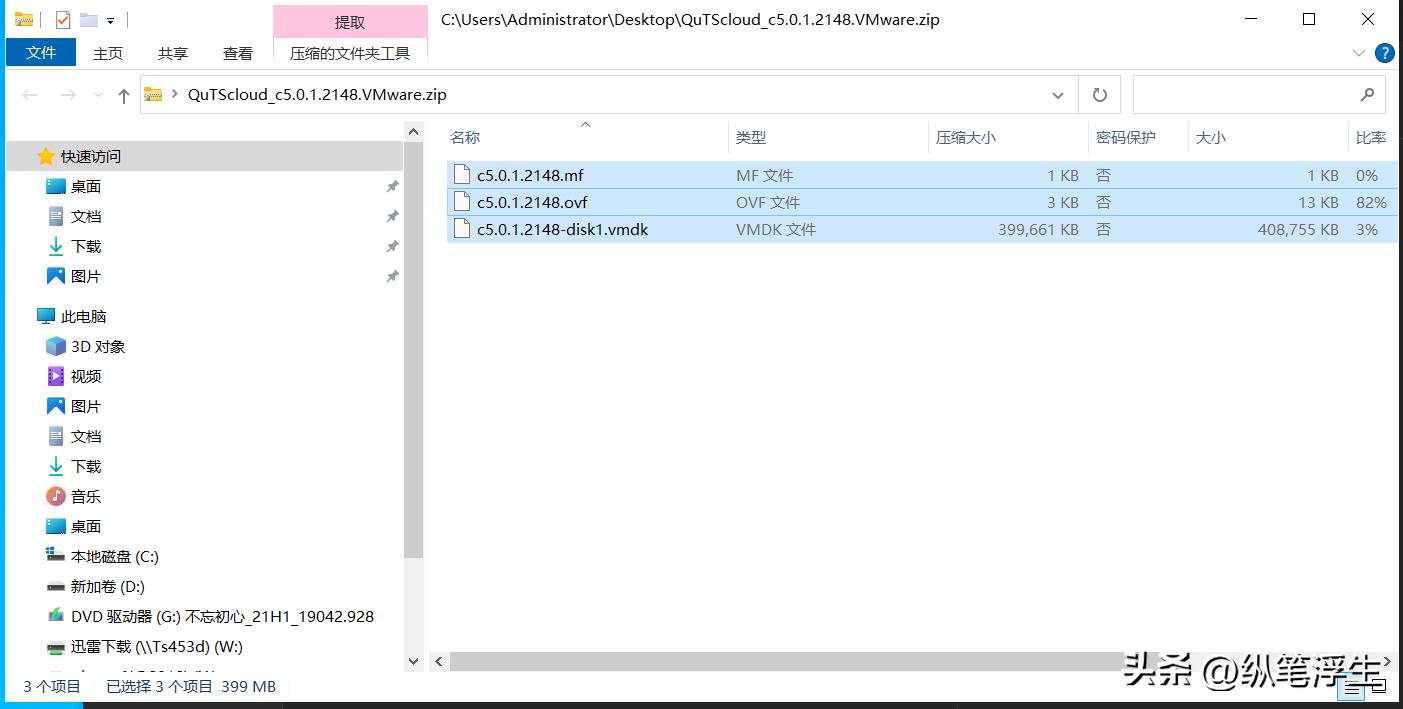Viewport: 1403px width, 709px height.
Task: Switch to details view icon in status bar
Action: [1353, 688]
